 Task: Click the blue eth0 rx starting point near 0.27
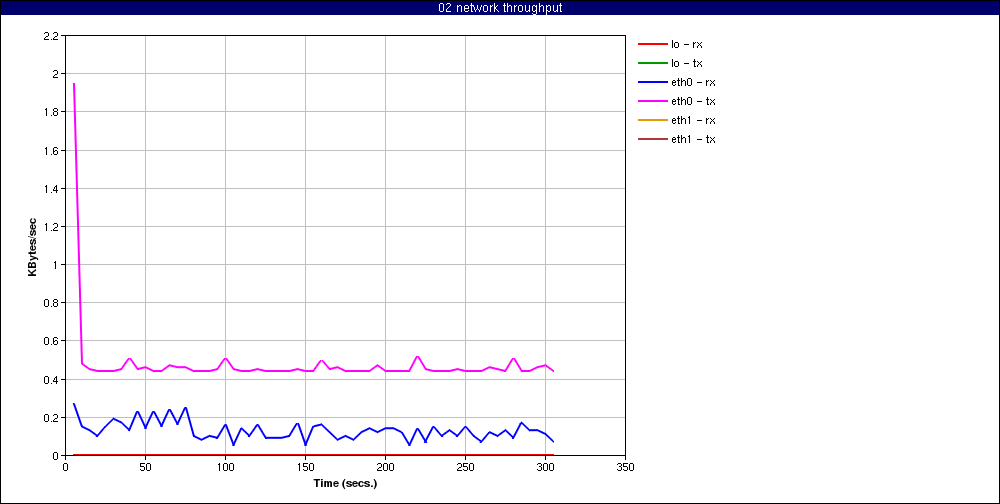[74, 404]
